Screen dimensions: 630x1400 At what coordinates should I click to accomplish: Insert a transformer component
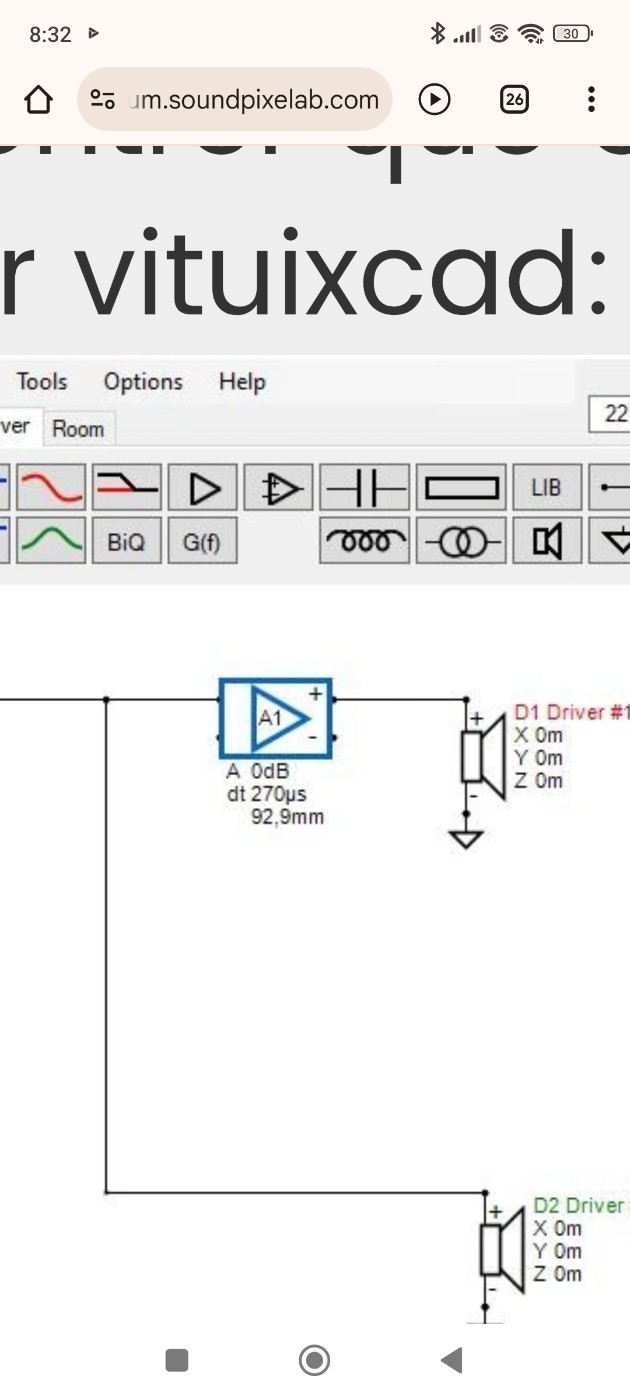coord(461,541)
